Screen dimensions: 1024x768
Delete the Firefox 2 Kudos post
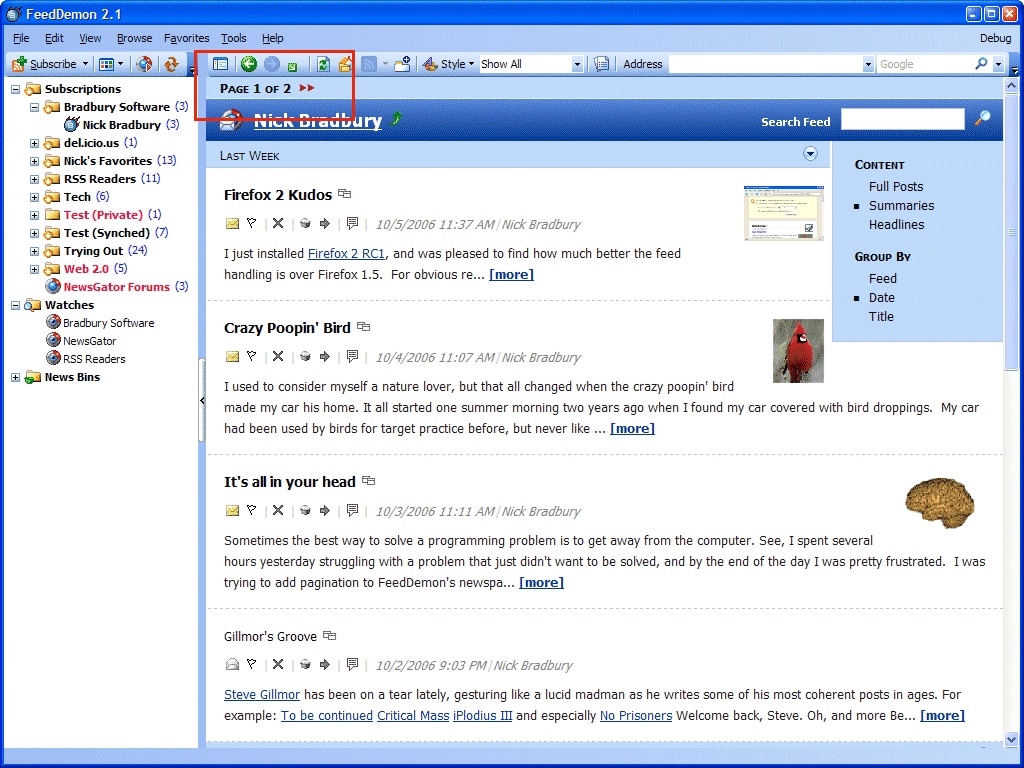pyautogui.click(x=278, y=223)
